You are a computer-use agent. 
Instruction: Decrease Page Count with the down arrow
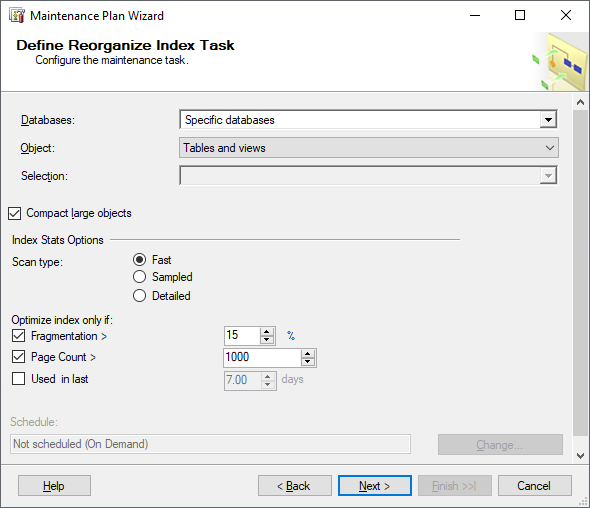tap(308, 362)
